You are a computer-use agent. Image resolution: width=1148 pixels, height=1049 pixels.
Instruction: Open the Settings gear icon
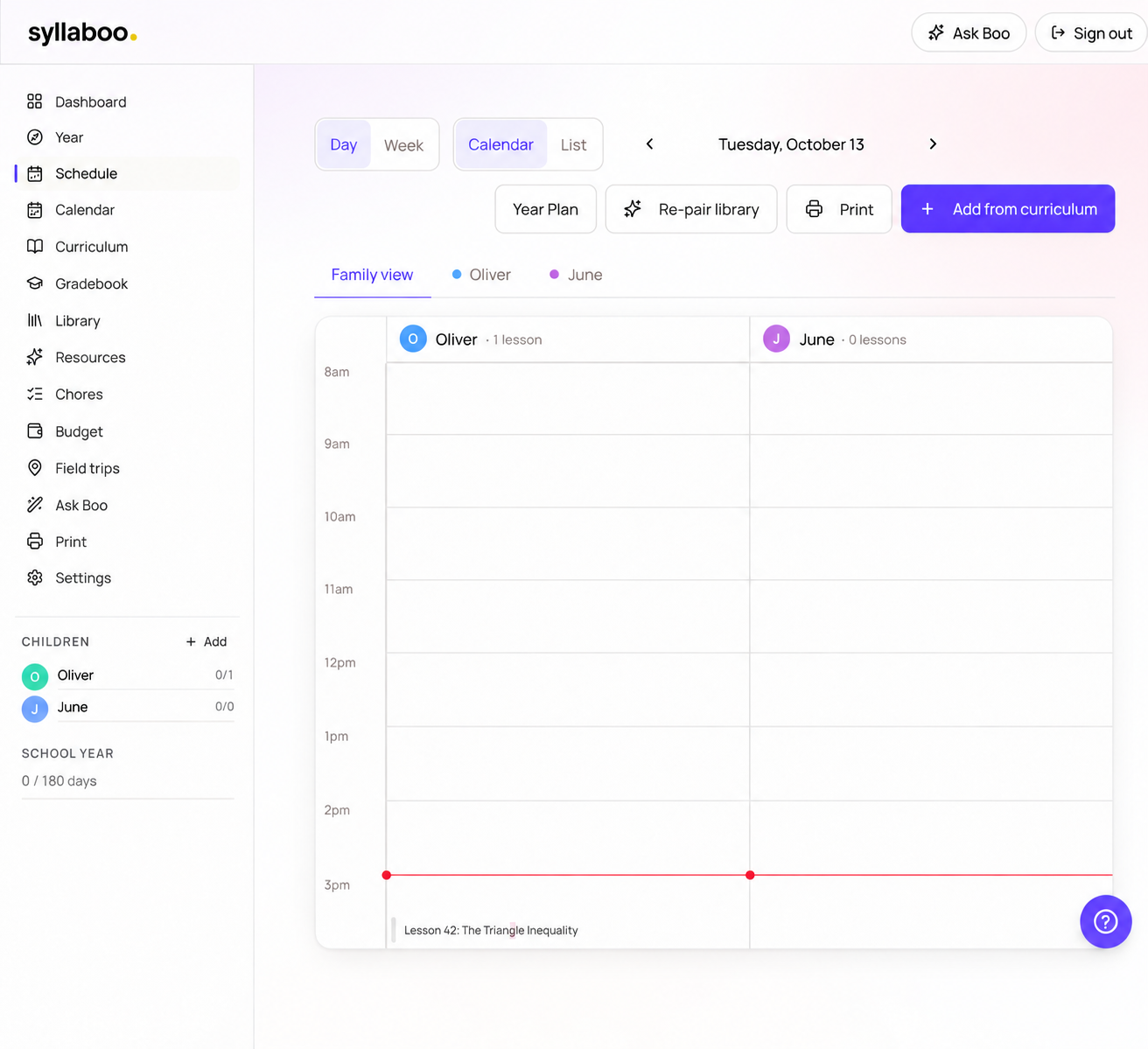pyautogui.click(x=35, y=577)
